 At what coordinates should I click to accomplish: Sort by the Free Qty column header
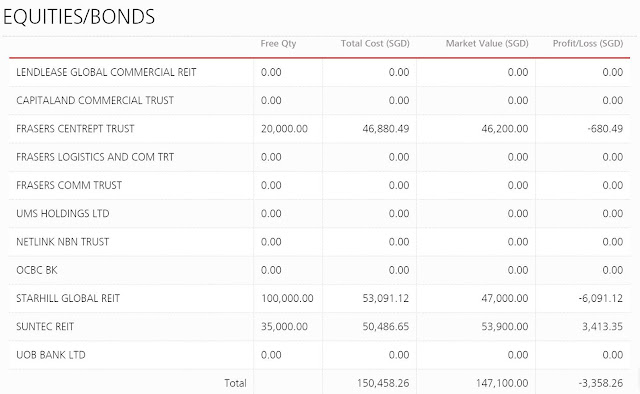click(x=278, y=44)
